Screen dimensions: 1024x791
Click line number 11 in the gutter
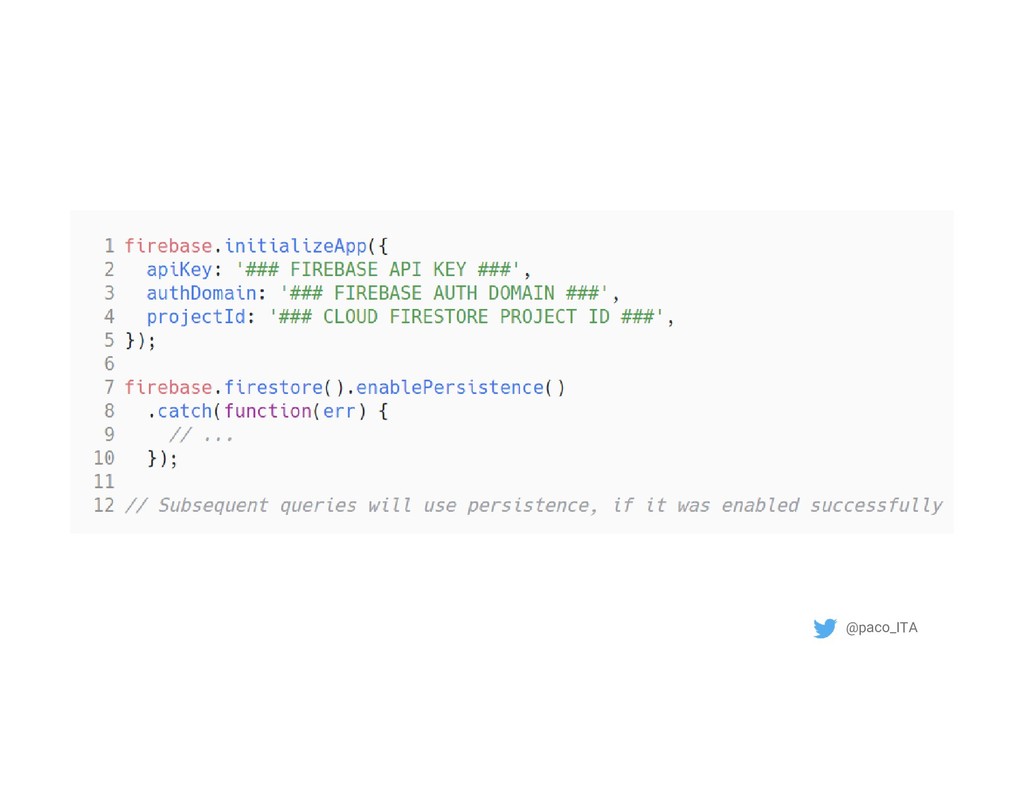(x=104, y=482)
